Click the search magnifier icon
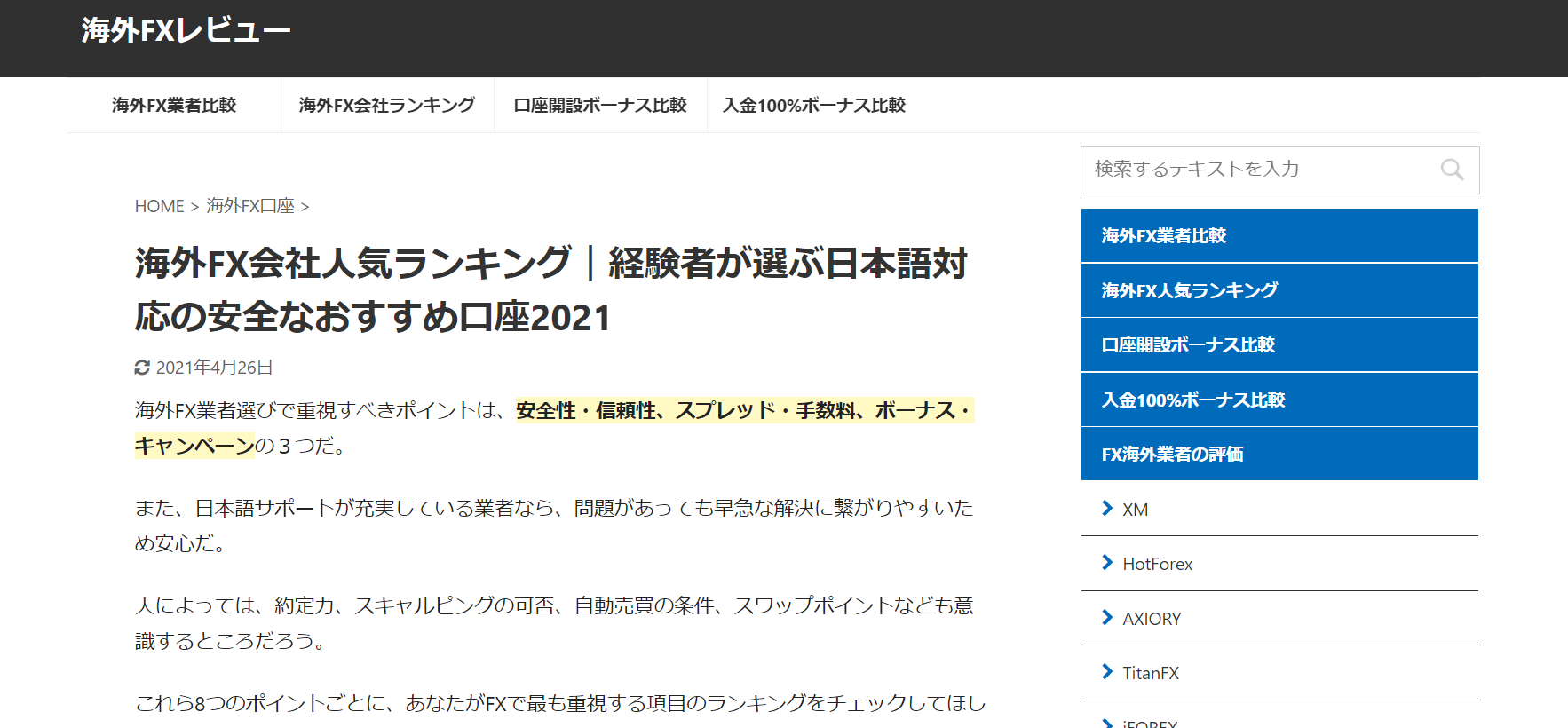 pyautogui.click(x=1452, y=170)
